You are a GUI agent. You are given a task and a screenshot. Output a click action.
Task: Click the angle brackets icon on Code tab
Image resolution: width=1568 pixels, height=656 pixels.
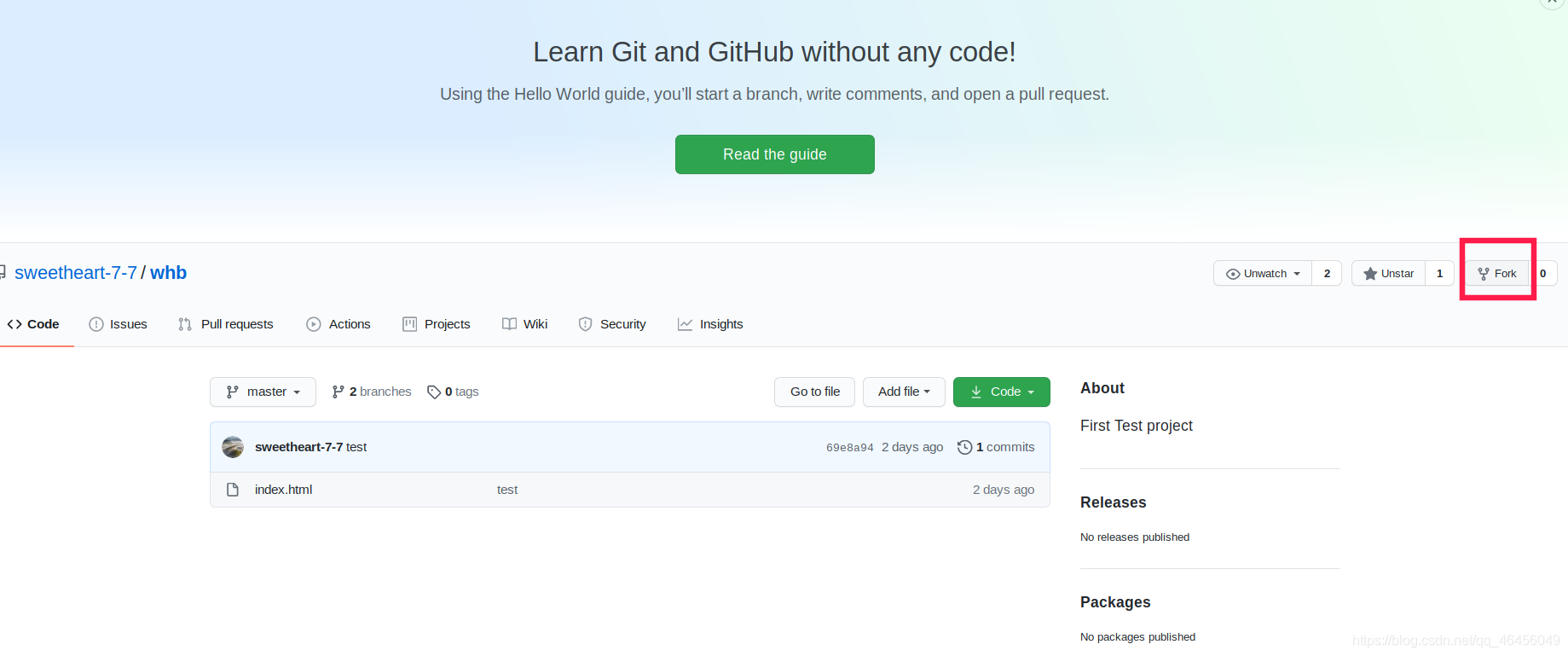coord(14,324)
